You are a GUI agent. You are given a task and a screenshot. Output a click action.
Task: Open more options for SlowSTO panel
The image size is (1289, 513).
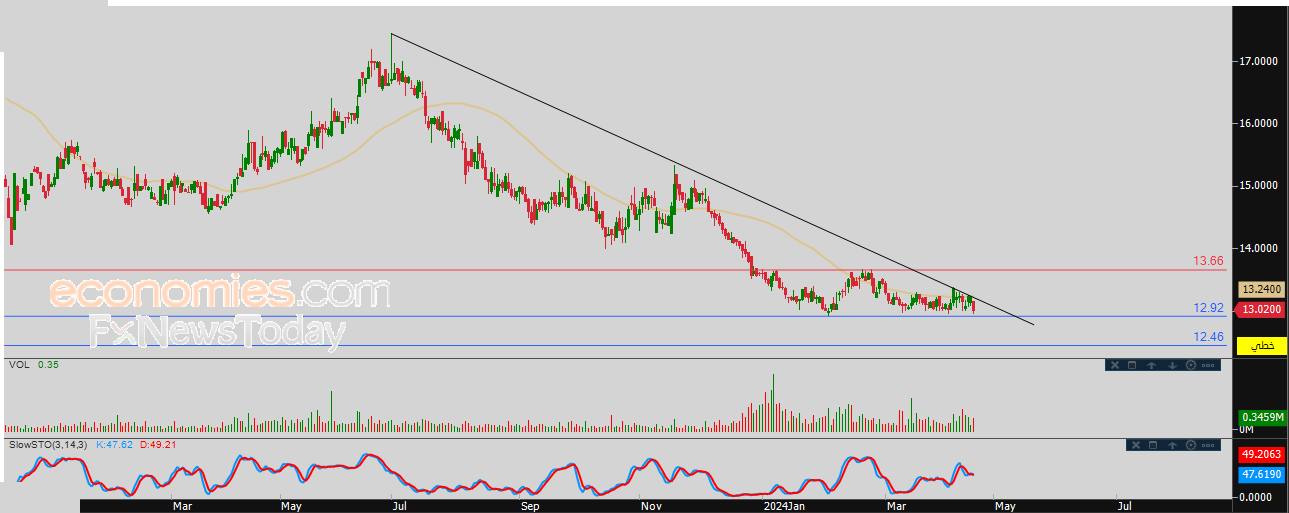click(1208, 445)
